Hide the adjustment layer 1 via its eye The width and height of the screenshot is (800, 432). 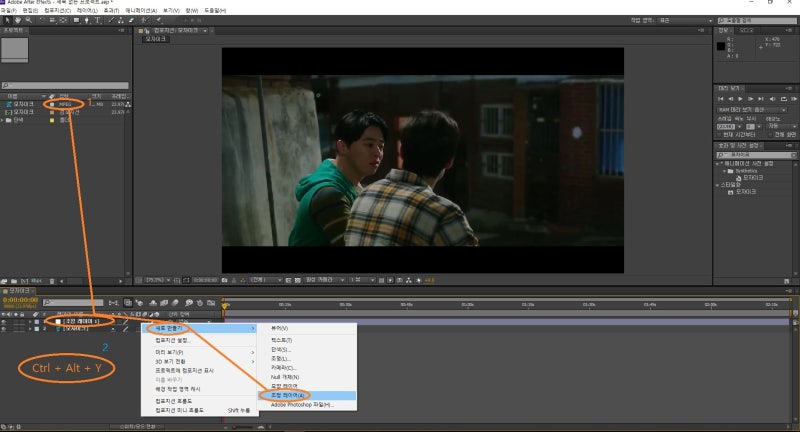[4, 322]
